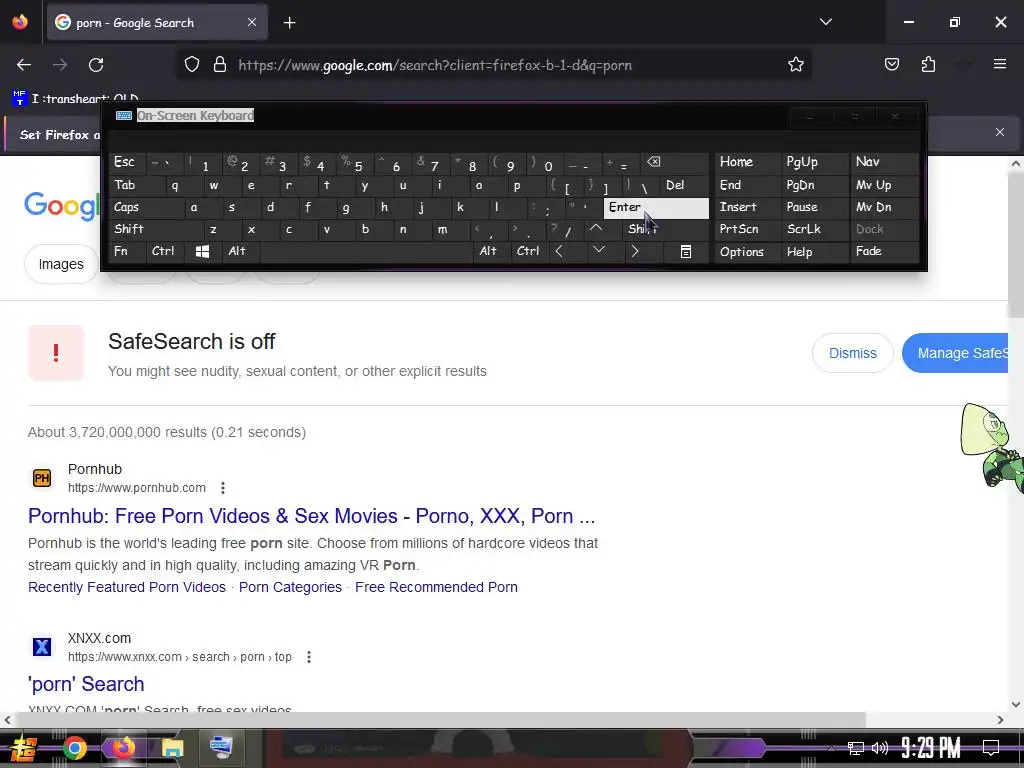Image resolution: width=1024 pixels, height=768 pixels.
Task: Hit the Home key on keyboard
Action: 747,163
